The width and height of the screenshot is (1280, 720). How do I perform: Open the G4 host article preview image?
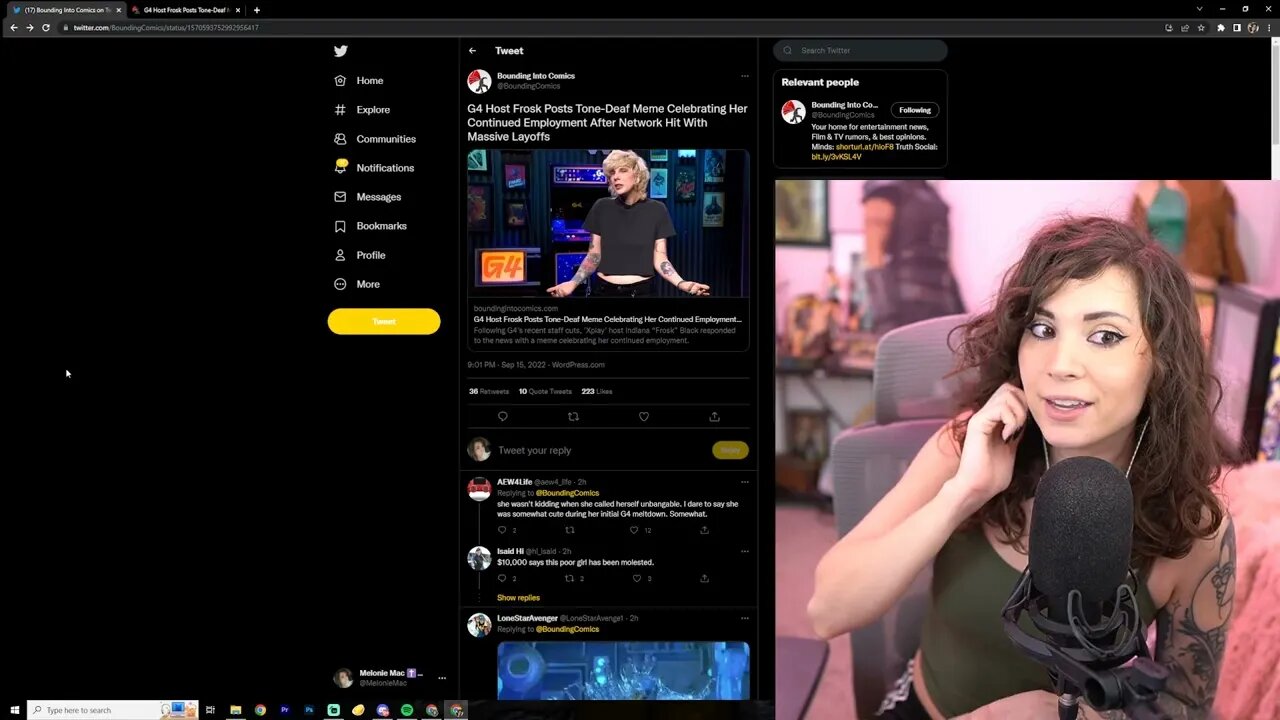coord(608,223)
